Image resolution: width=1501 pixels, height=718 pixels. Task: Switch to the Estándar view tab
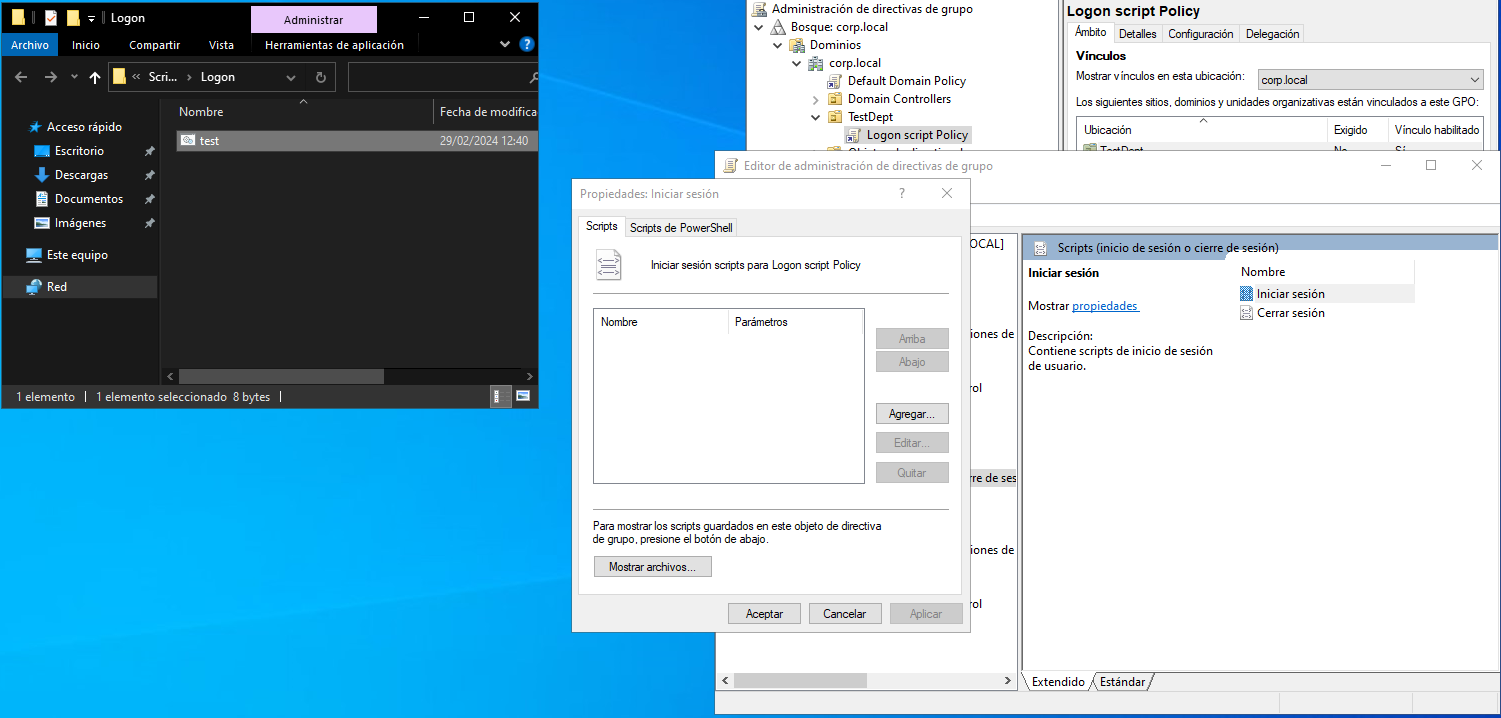point(1122,682)
